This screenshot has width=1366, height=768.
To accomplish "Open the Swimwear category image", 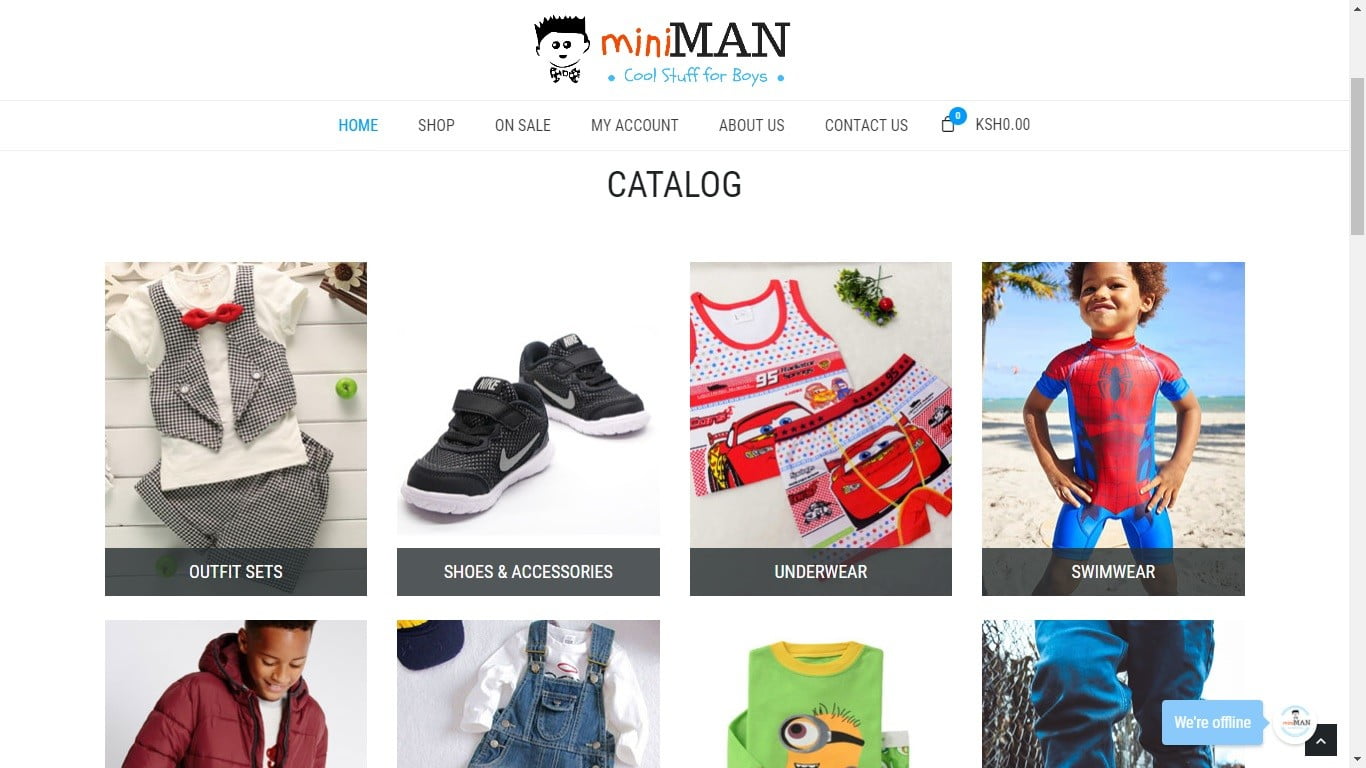I will [1113, 405].
